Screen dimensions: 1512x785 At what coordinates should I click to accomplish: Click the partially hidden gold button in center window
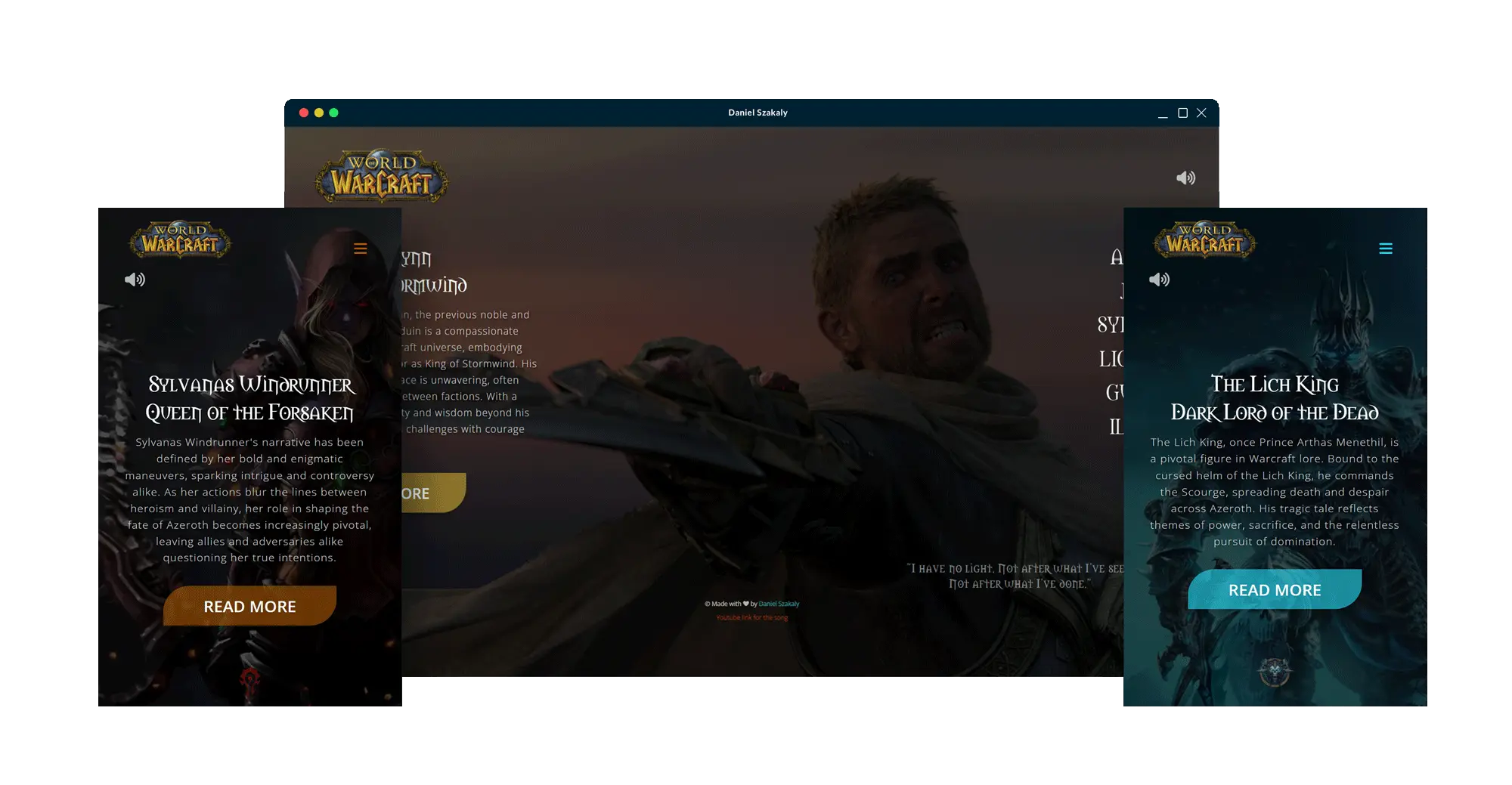click(433, 493)
